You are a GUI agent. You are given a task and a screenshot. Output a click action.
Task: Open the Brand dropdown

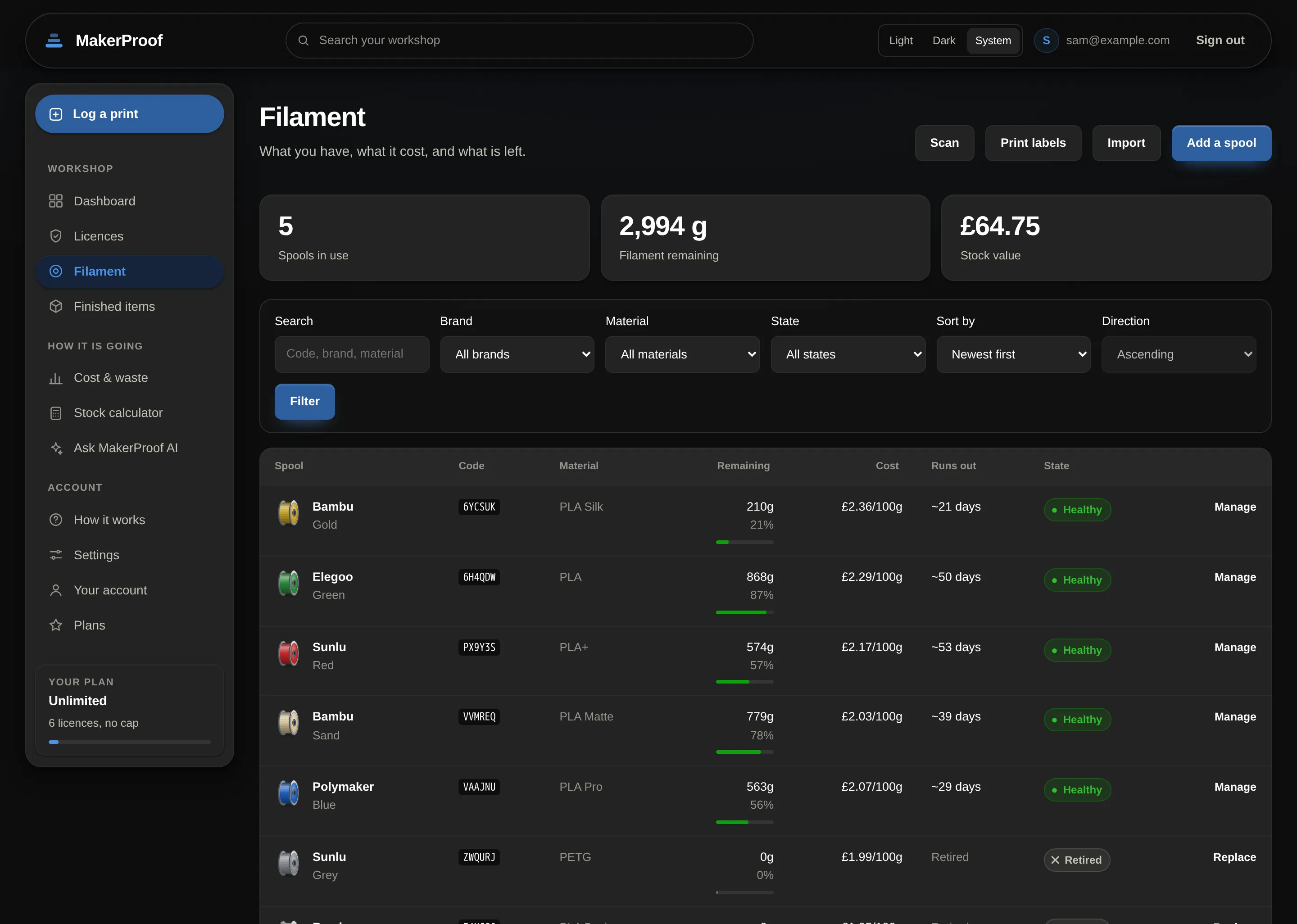[x=517, y=354]
